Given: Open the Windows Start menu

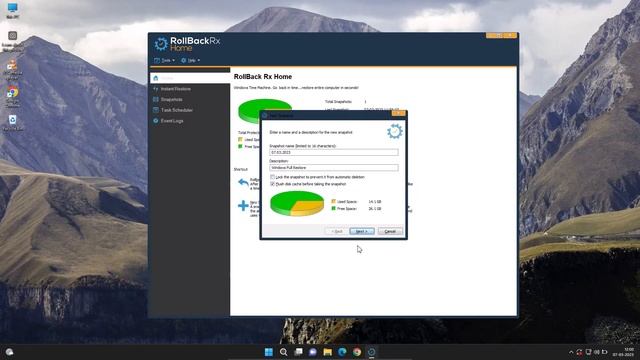Looking at the screenshot, I should click(x=269, y=352).
